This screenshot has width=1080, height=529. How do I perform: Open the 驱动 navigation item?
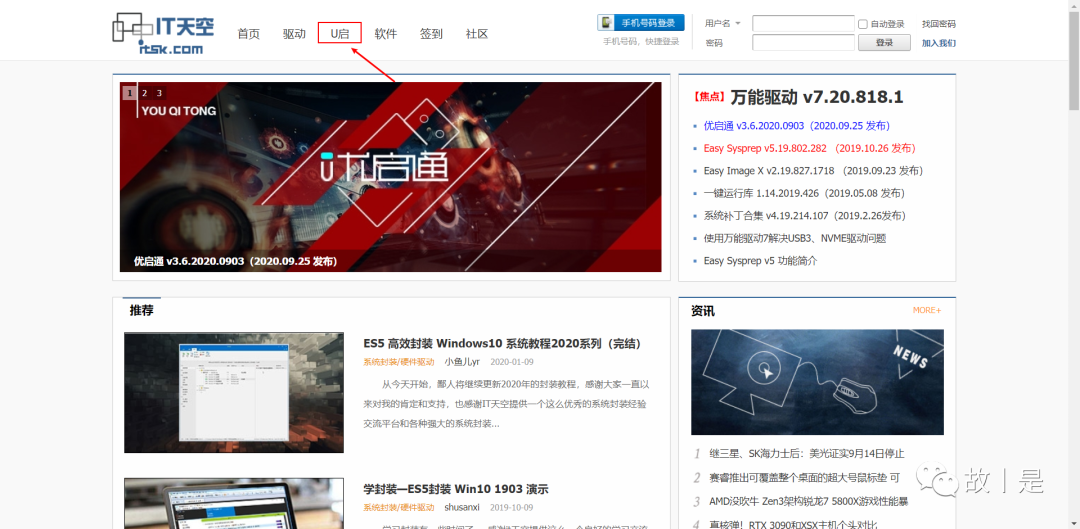click(x=294, y=34)
